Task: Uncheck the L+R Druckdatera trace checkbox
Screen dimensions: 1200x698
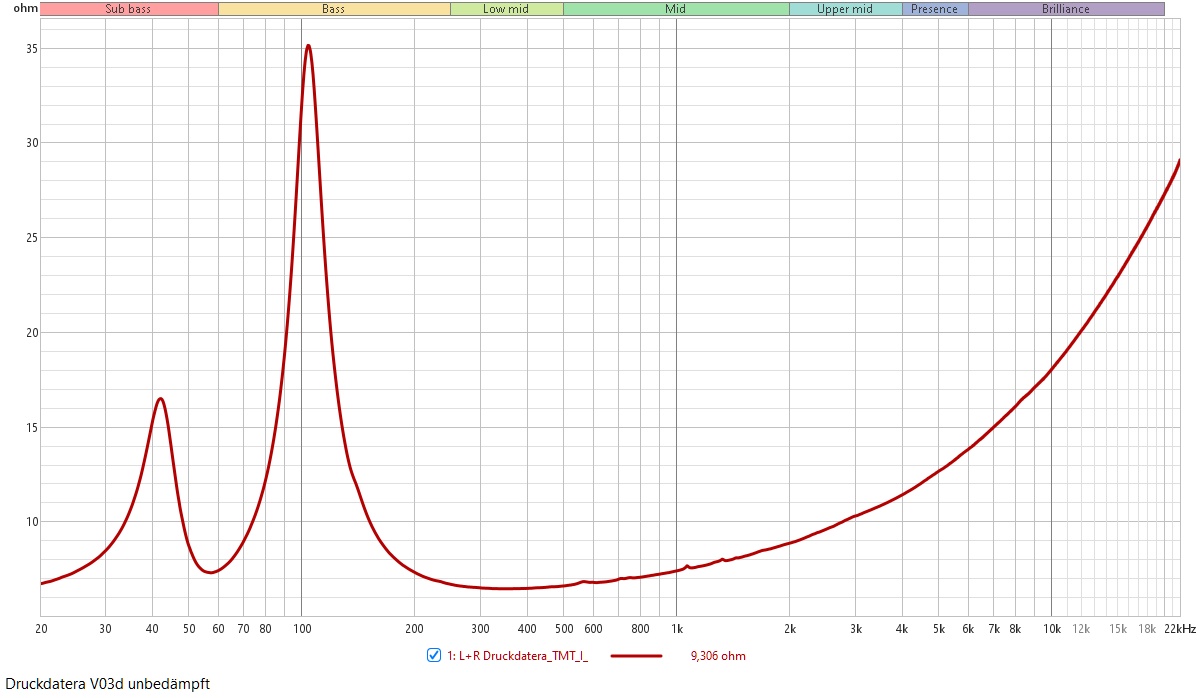Action: coord(434,656)
